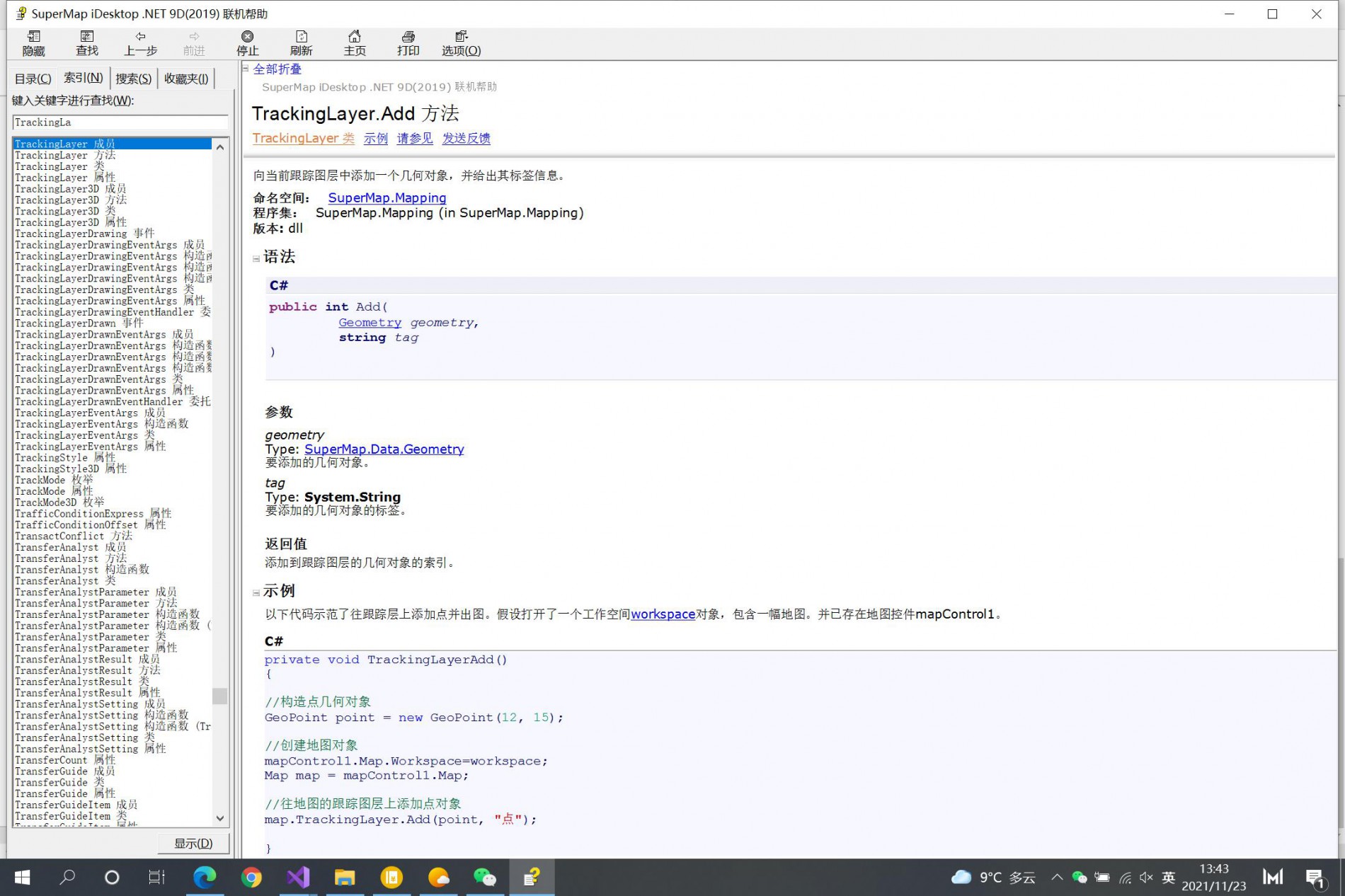Select index entry TrackingLayerDrawnEventHandler 委托

[x=113, y=402]
